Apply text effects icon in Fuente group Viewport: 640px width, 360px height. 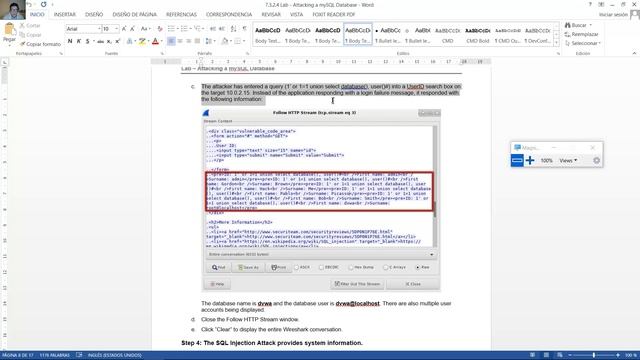(129, 41)
